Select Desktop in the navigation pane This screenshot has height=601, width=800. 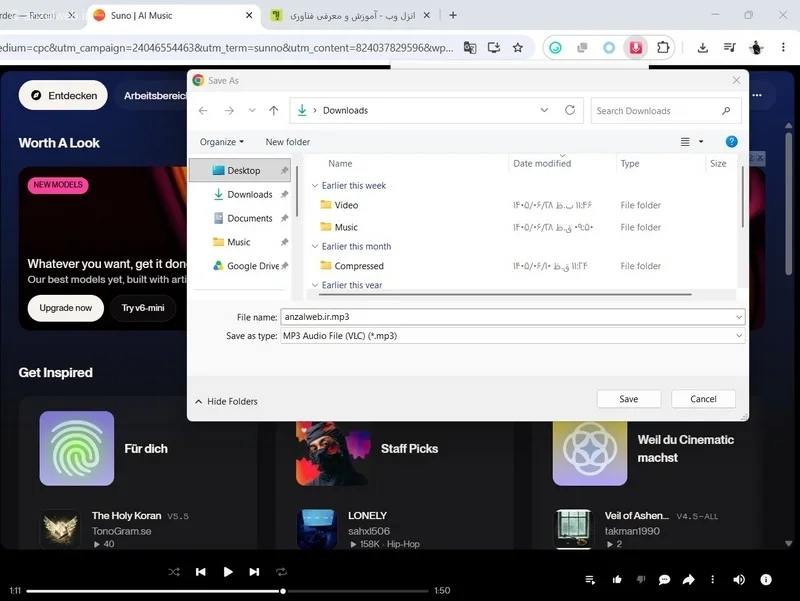click(240, 170)
